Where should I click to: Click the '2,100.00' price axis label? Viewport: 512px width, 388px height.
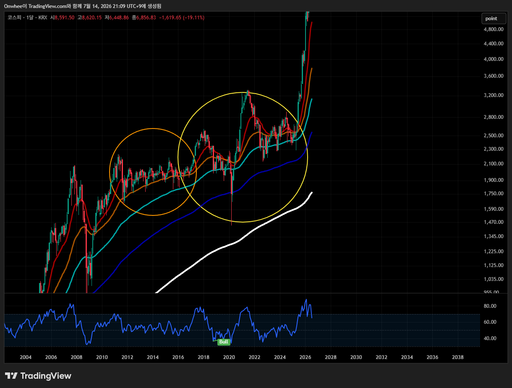point(494,164)
